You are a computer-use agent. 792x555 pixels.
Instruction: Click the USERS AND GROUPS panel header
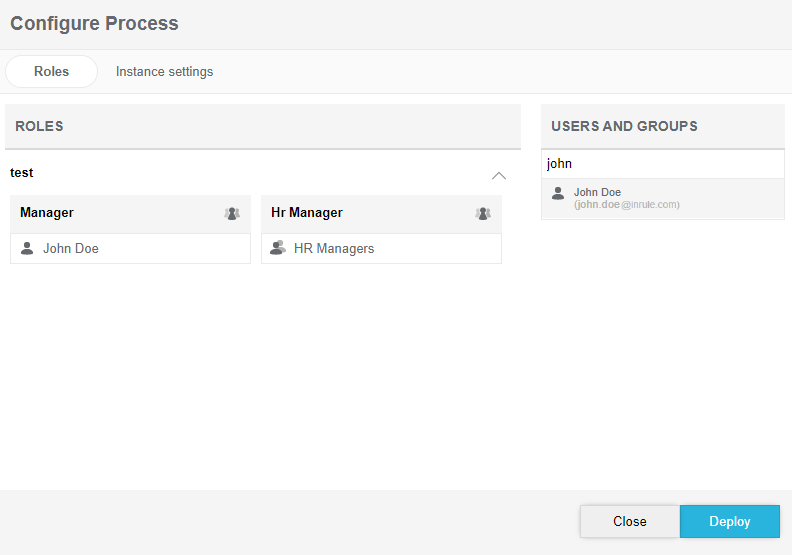click(x=624, y=126)
